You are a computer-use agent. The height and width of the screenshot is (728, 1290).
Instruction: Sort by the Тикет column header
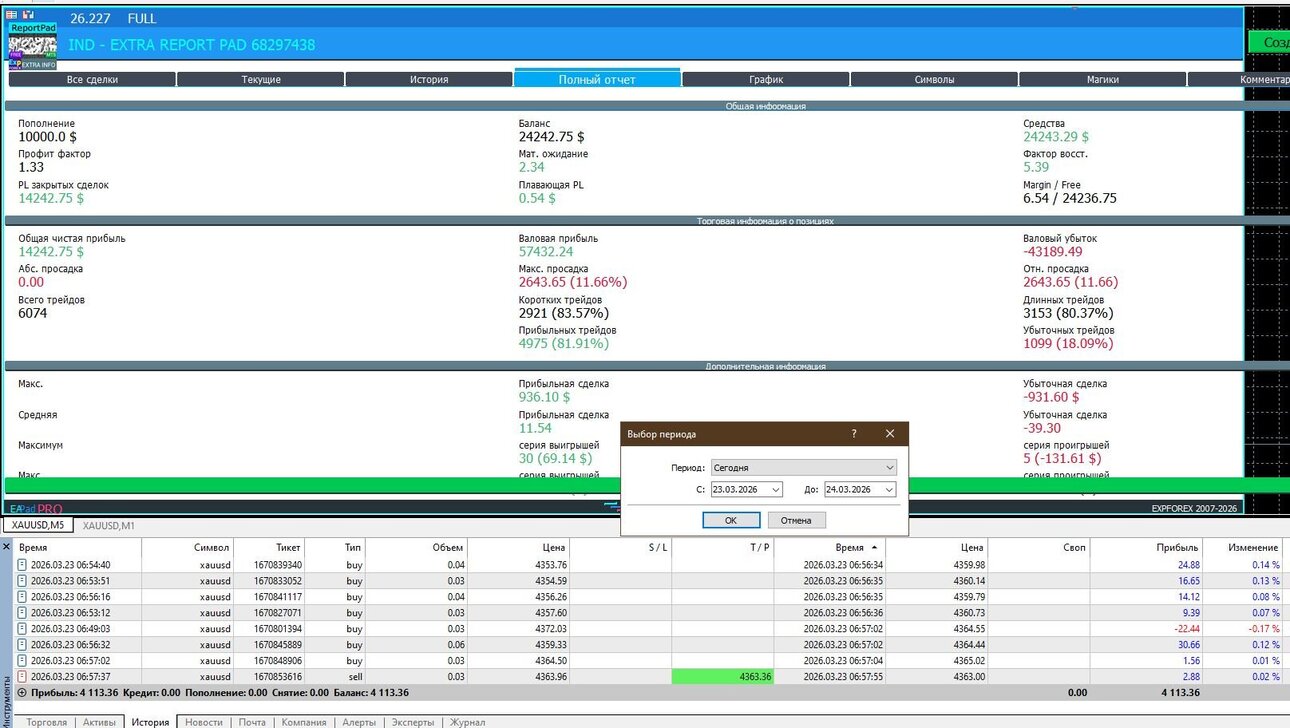point(270,548)
